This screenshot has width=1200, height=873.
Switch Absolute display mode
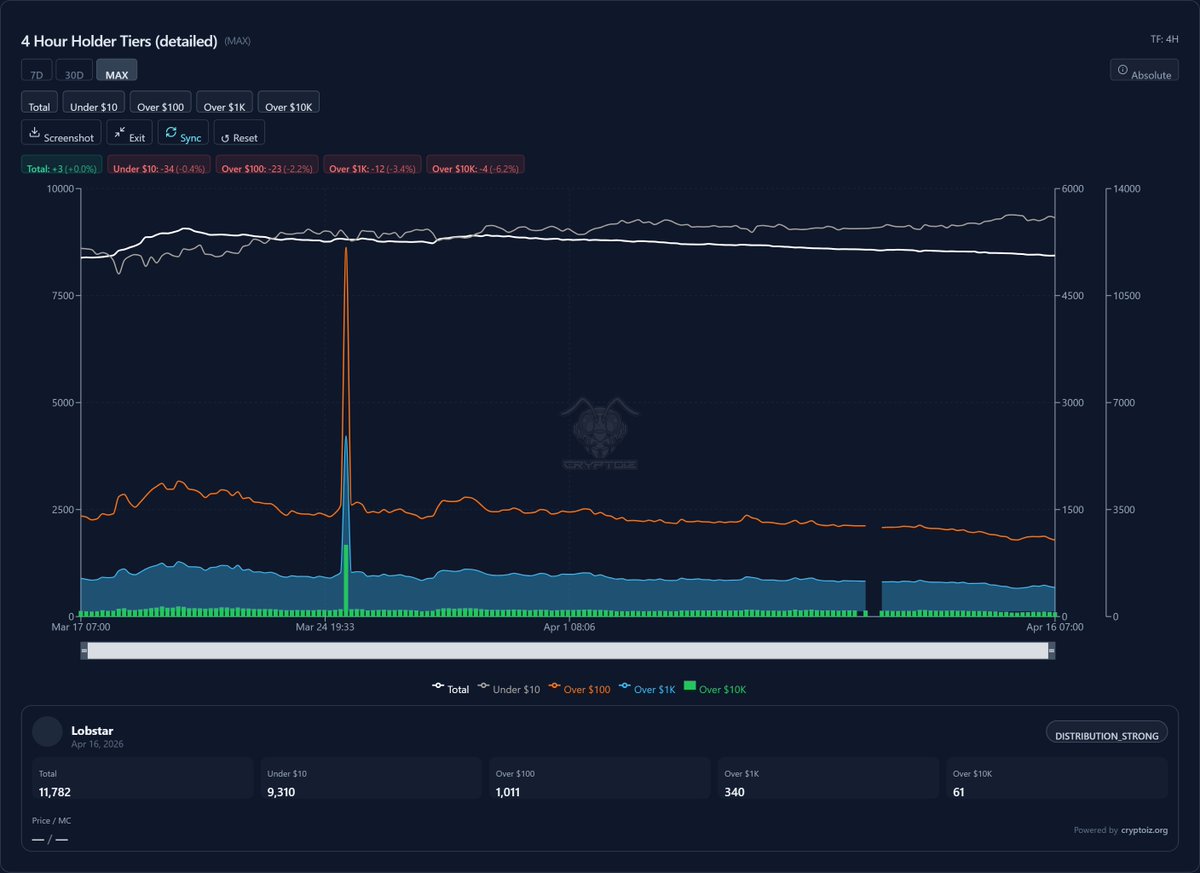[1144, 71]
